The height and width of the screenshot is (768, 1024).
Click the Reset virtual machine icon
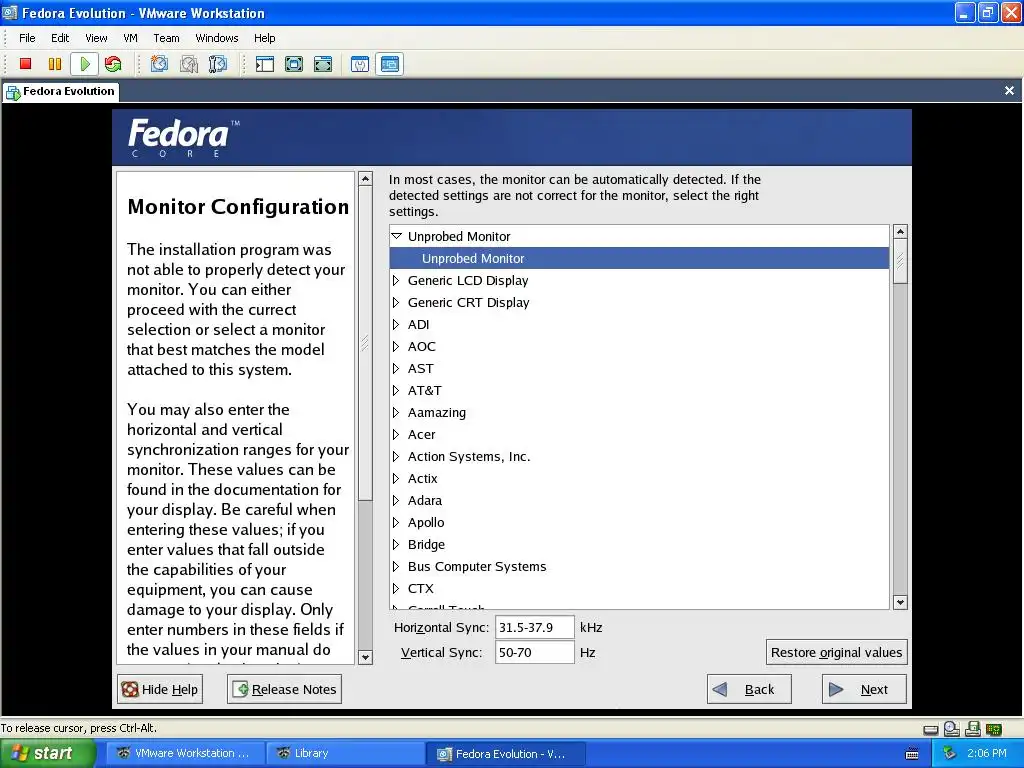click(x=113, y=64)
